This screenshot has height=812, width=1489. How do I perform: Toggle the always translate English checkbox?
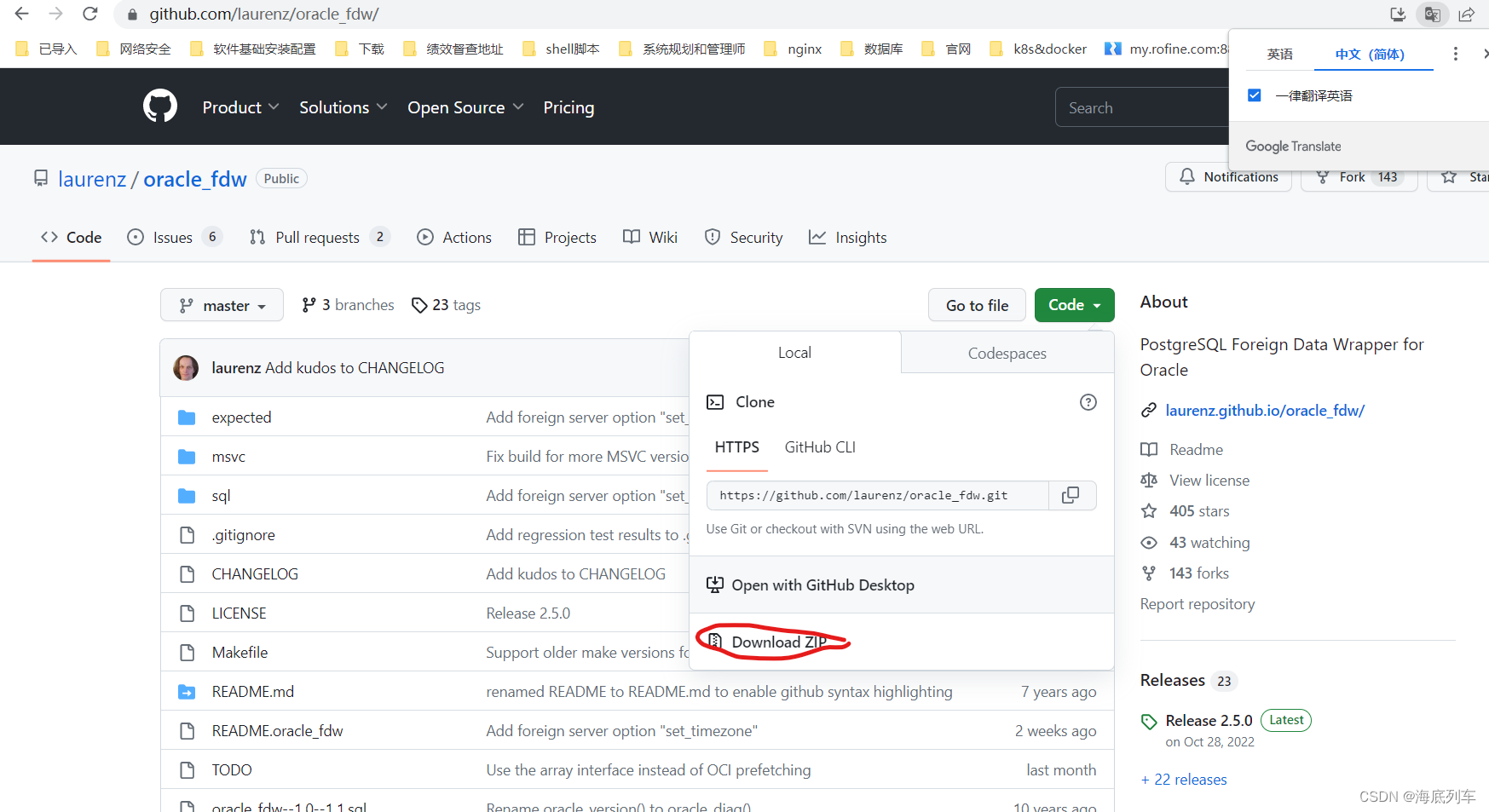pyautogui.click(x=1254, y=95)
